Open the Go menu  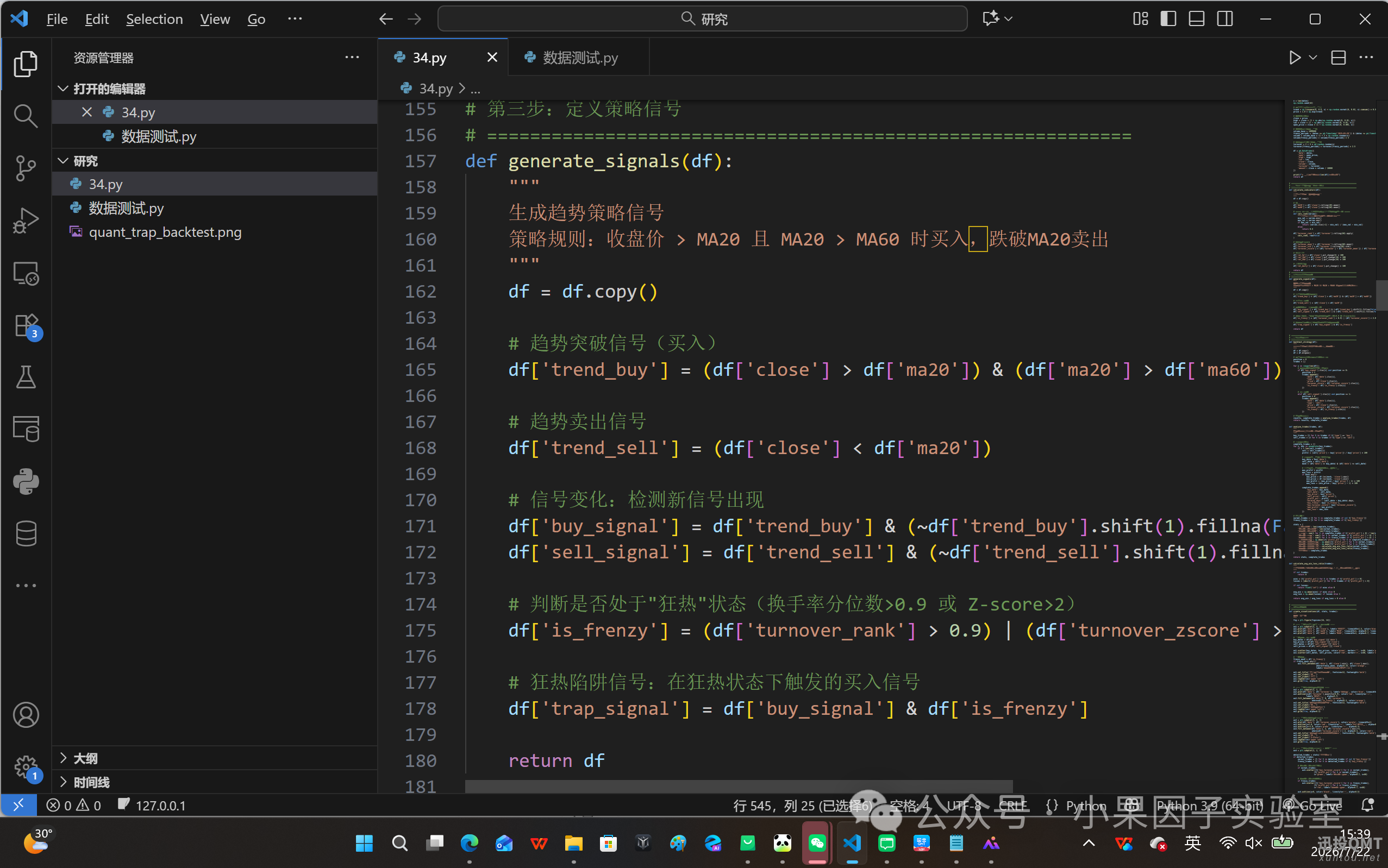coord(256,19)
